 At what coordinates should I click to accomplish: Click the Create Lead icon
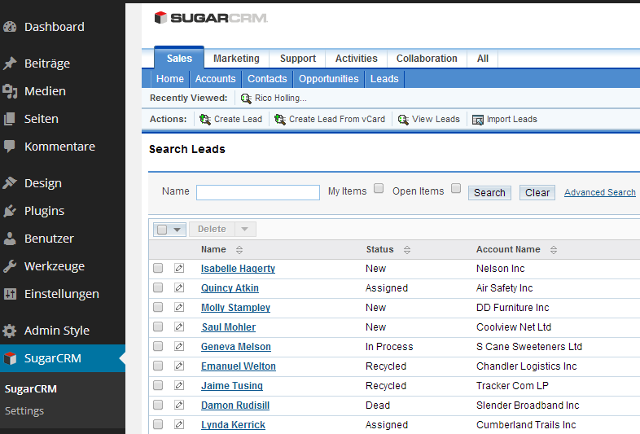tap(205, 119)
